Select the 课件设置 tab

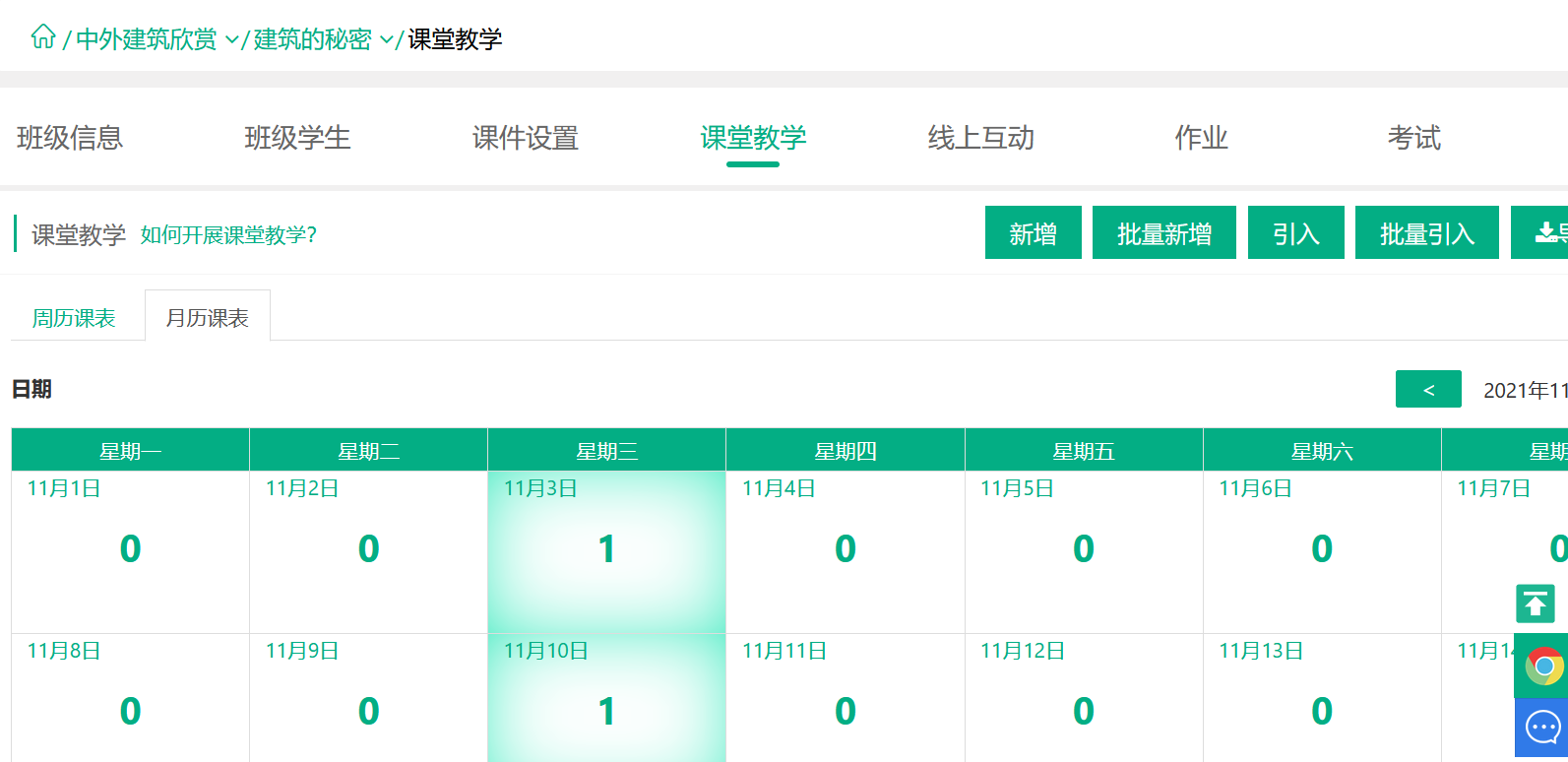pos(525,138)
